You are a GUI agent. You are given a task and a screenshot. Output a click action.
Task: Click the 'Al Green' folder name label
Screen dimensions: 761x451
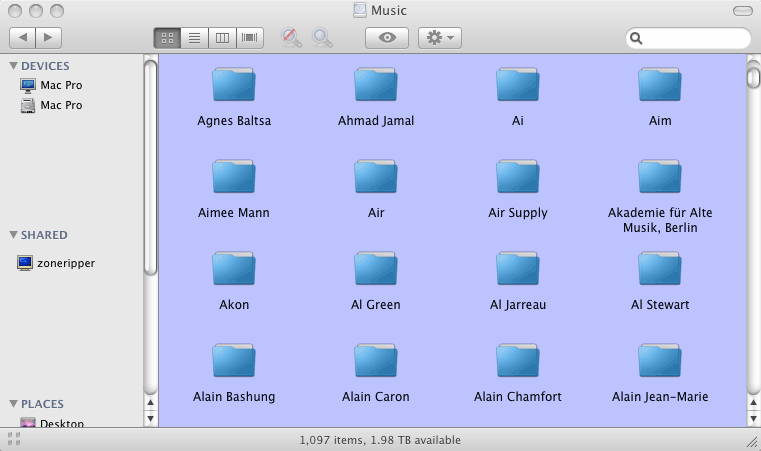[376, 305]
